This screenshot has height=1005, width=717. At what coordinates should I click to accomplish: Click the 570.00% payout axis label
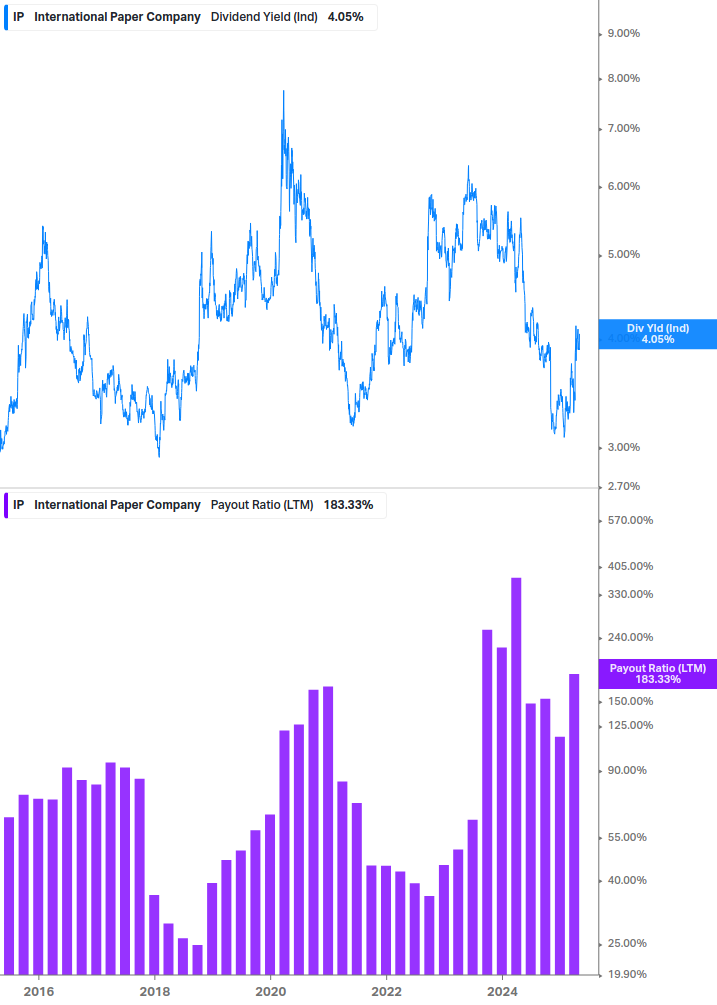click(x=630, y=520)
